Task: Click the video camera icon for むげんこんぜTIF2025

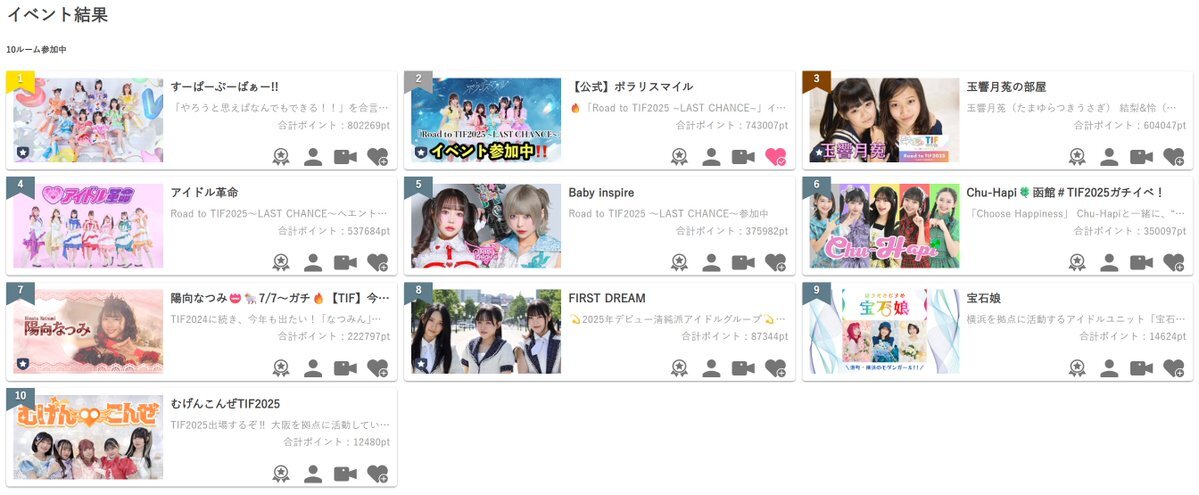Action: coord(346,474)
